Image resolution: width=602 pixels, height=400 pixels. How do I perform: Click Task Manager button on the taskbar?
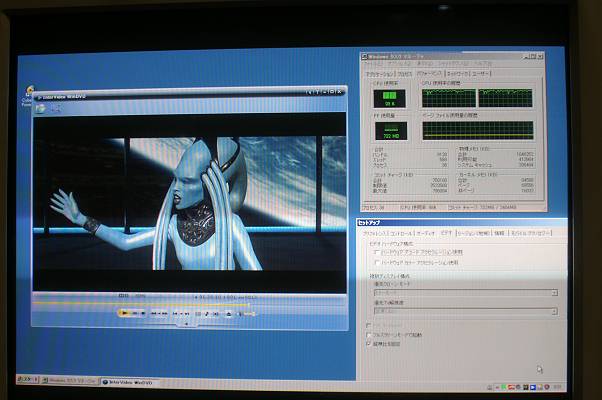(x=69, y=380)
